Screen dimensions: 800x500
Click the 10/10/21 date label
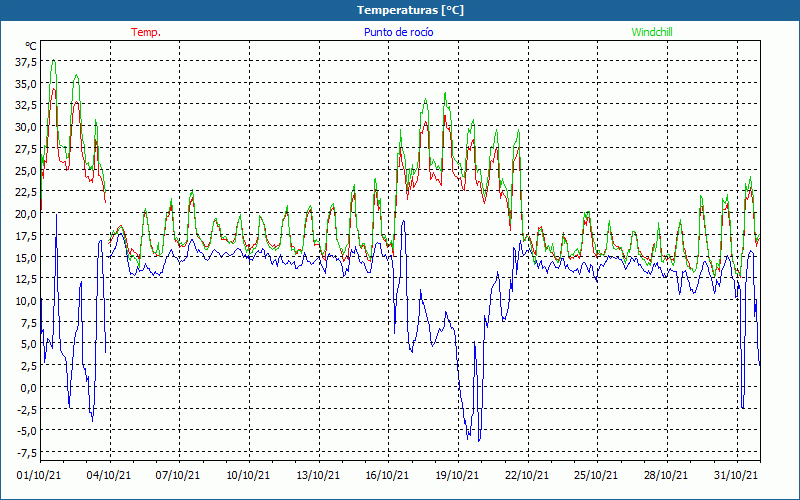pyautogui.click(x=248, y=475)
